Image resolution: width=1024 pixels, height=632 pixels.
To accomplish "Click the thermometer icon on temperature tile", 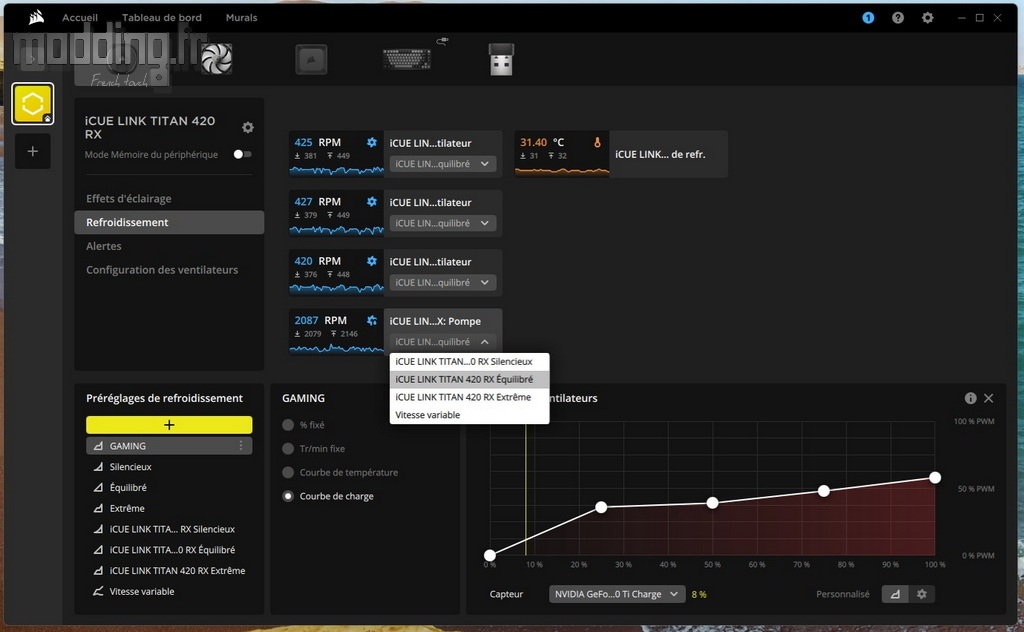I will (x=597, y=142).
